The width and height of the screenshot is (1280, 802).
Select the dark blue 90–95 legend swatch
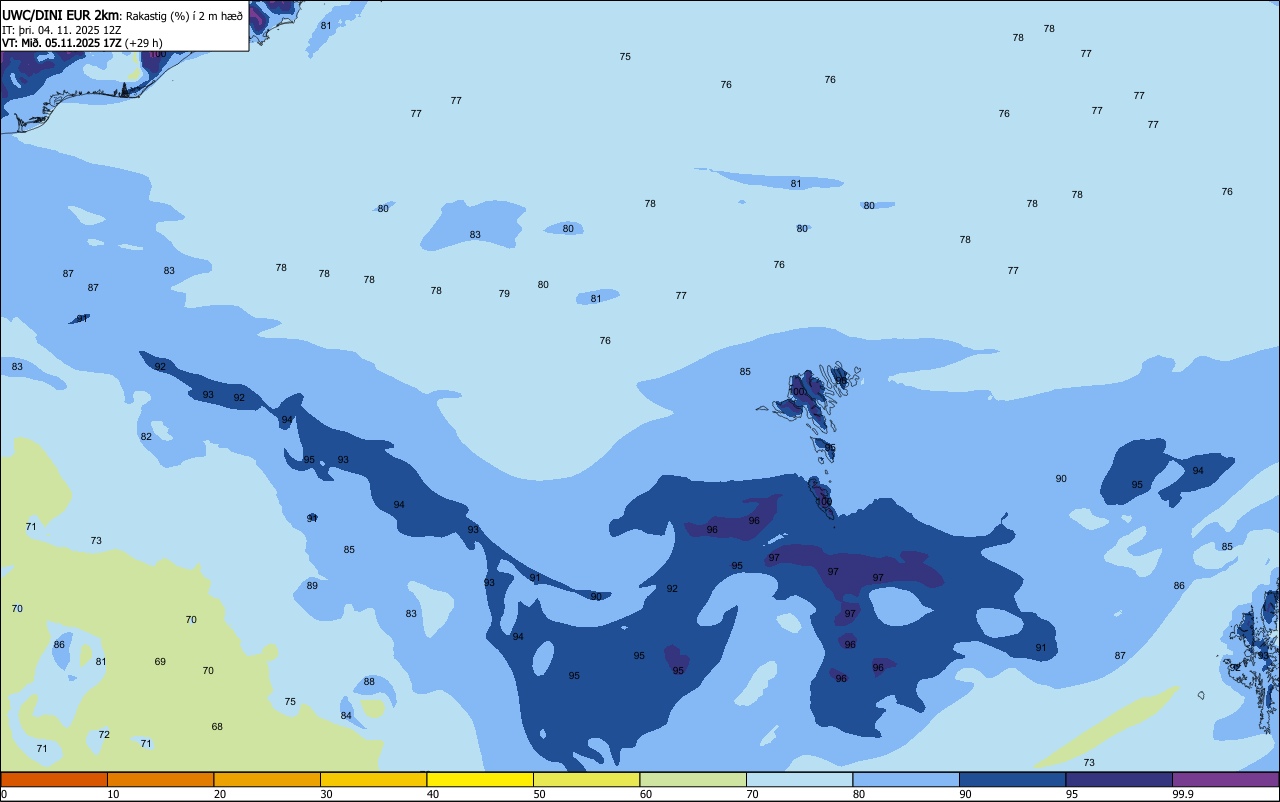[x=1012, y=779]
